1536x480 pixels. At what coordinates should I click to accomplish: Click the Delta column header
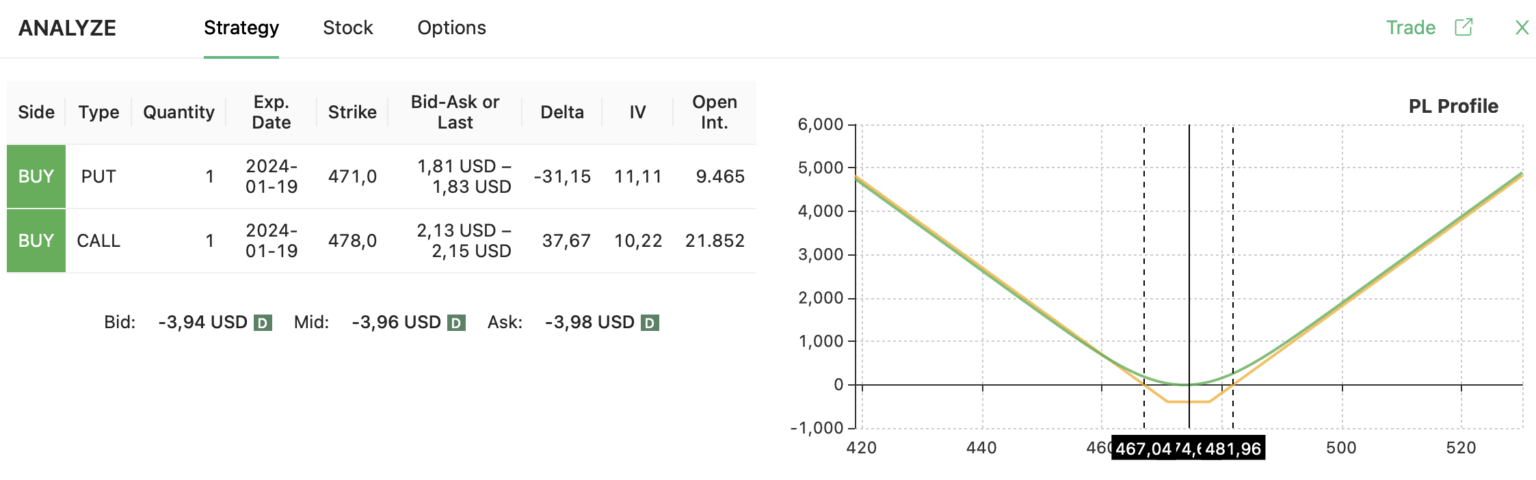pos(561,112)
